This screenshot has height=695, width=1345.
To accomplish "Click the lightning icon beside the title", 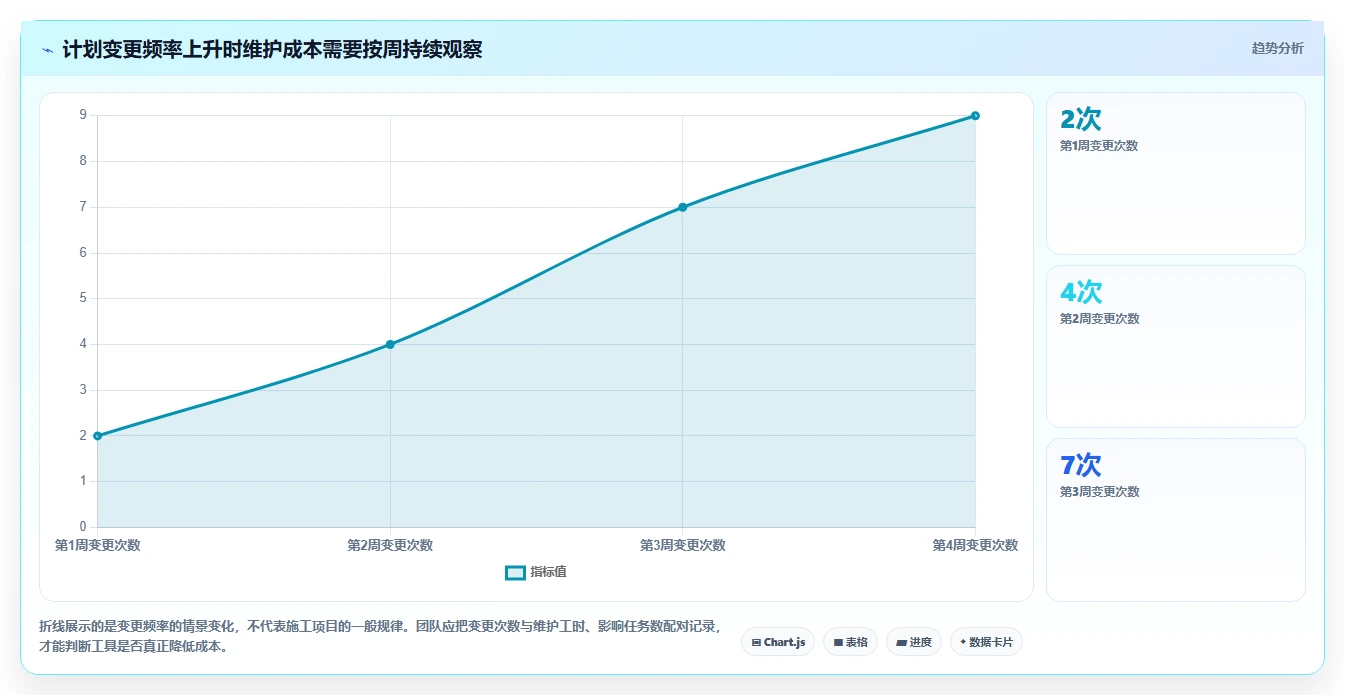I will click(47, 49).
